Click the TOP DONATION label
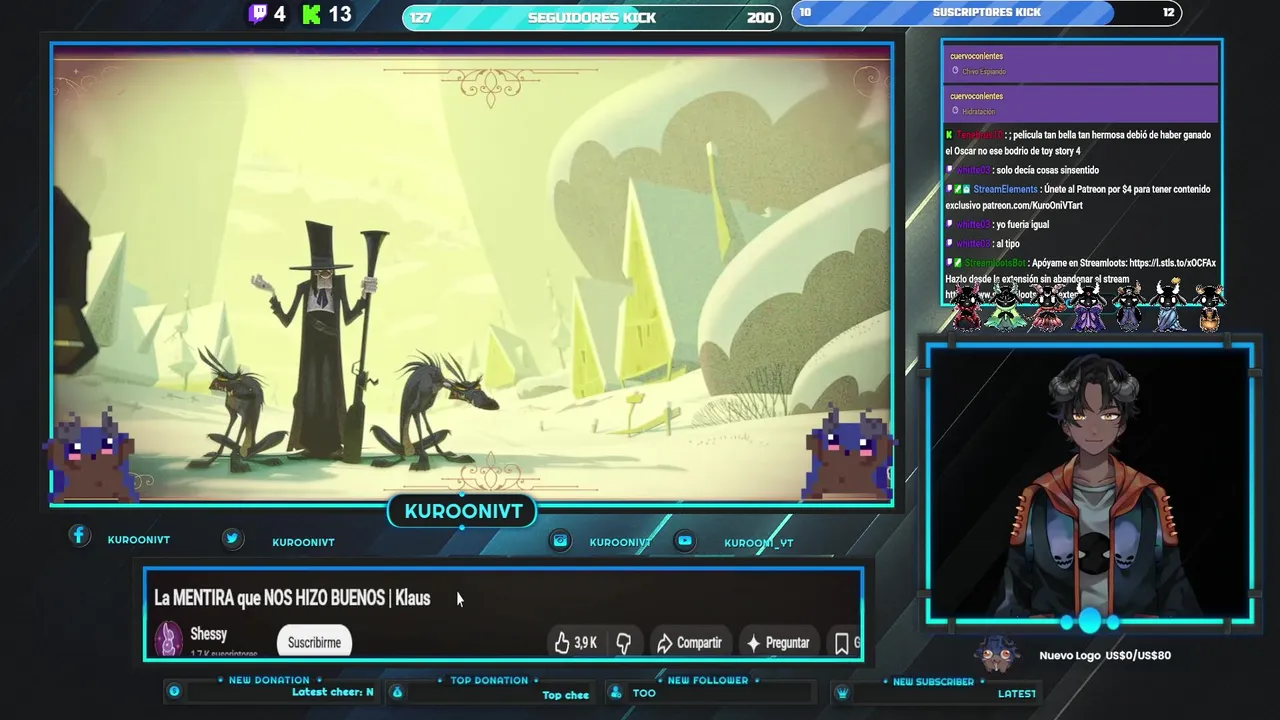Screen dimensions: 1280x720 pos(489,680)
